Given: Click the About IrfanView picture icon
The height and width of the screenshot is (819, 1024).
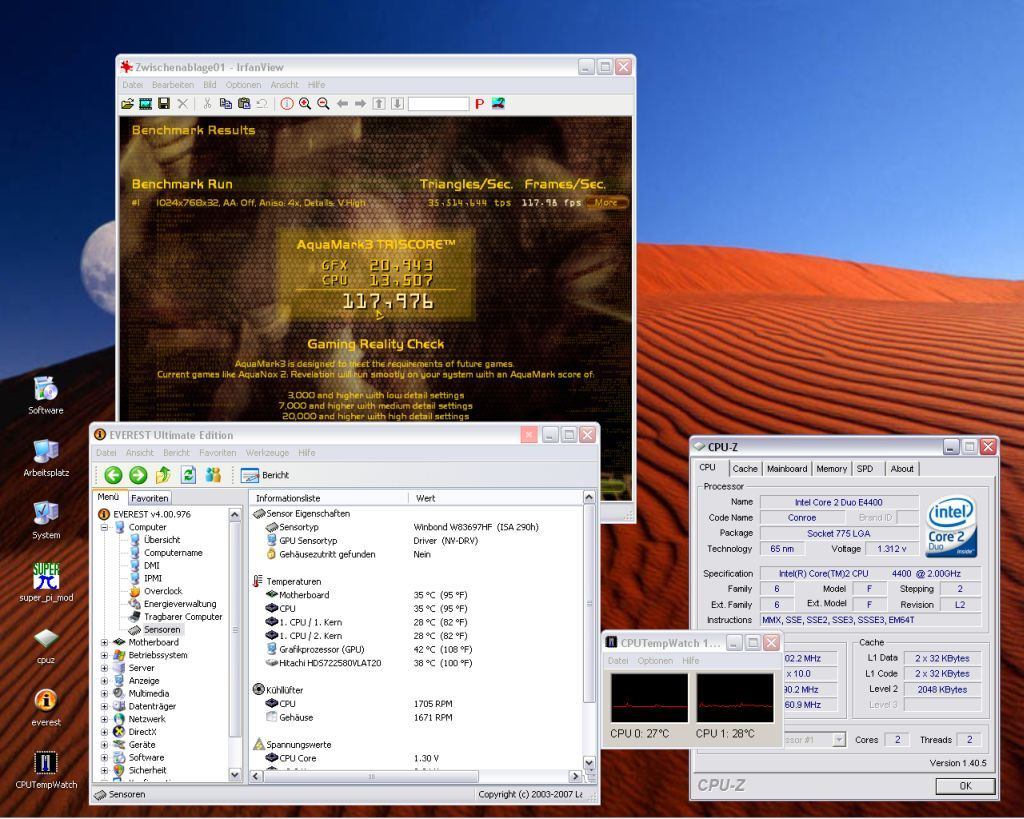Looking at the screenshot, I should [498, 103].
